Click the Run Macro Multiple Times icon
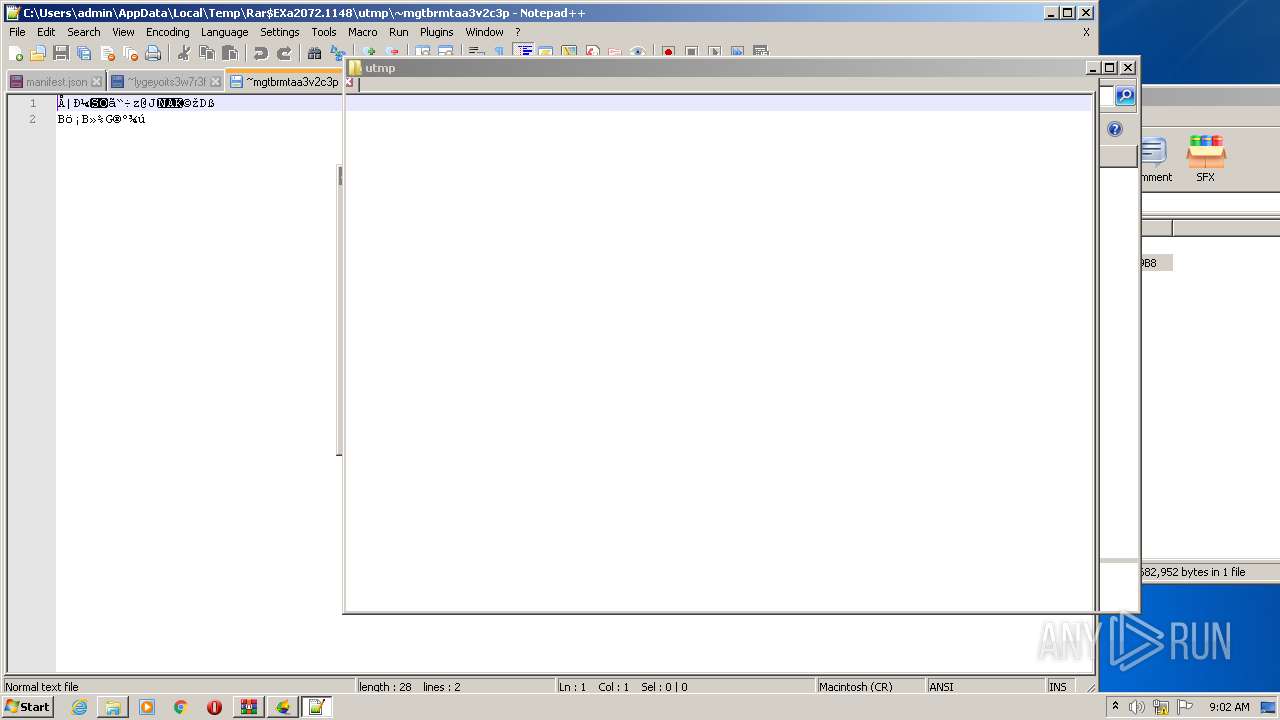The height and width of the screenshot is (720, 1280). [737, 52]
